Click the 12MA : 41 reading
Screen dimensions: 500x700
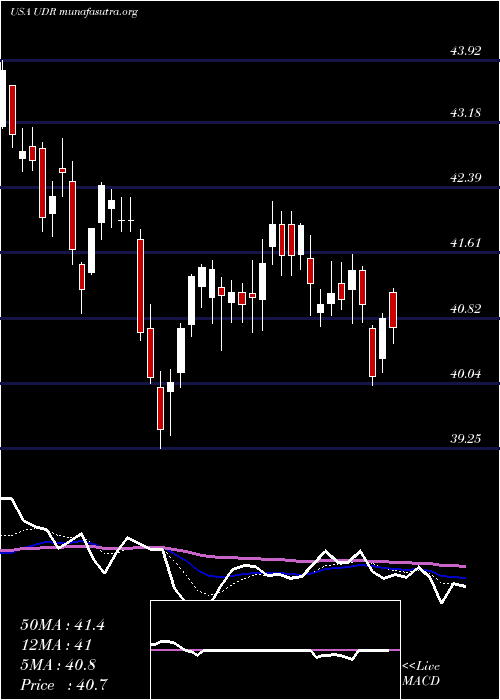(56, 645)
